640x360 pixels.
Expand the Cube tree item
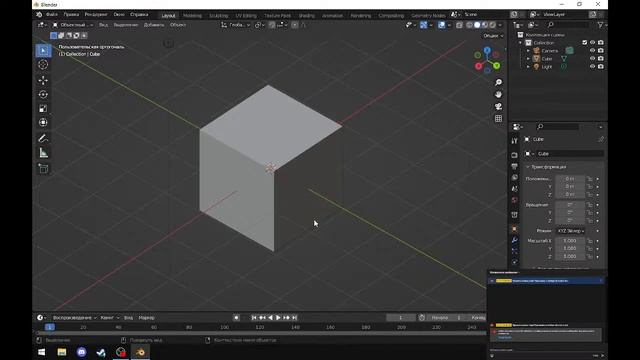tap(528, 59)
